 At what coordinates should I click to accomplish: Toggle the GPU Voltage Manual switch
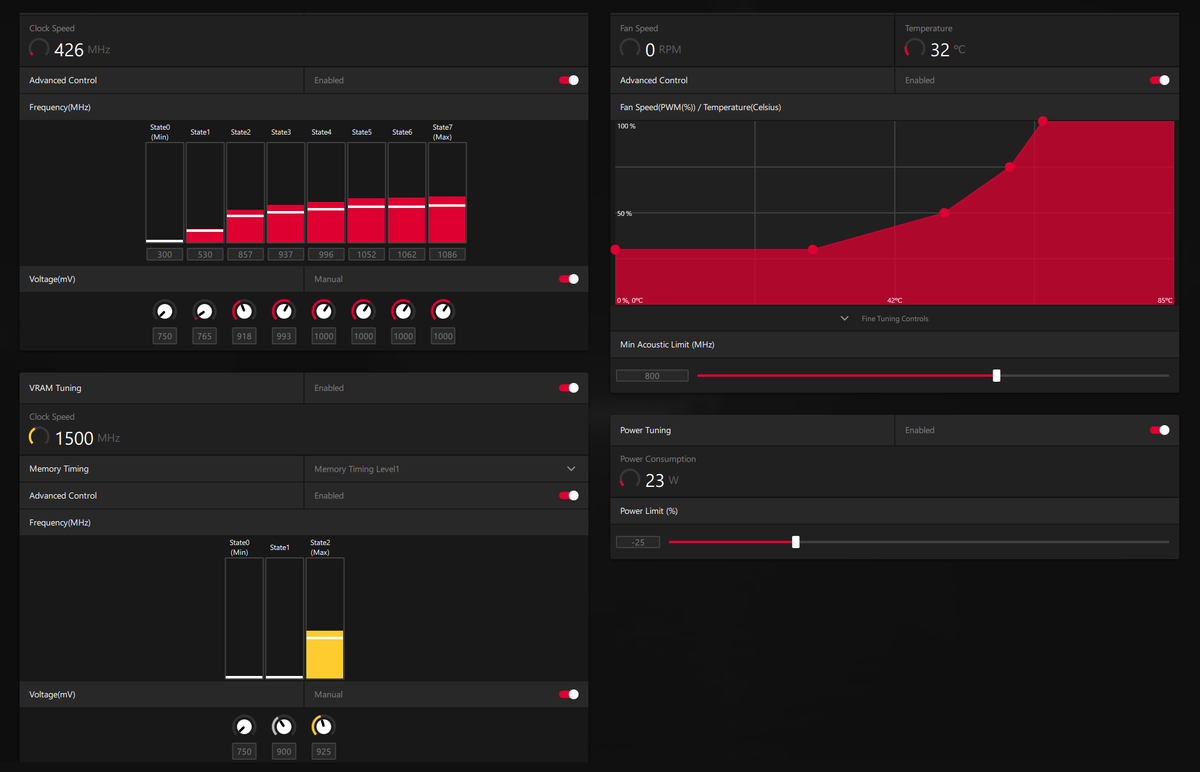click(x=569, y=279)
